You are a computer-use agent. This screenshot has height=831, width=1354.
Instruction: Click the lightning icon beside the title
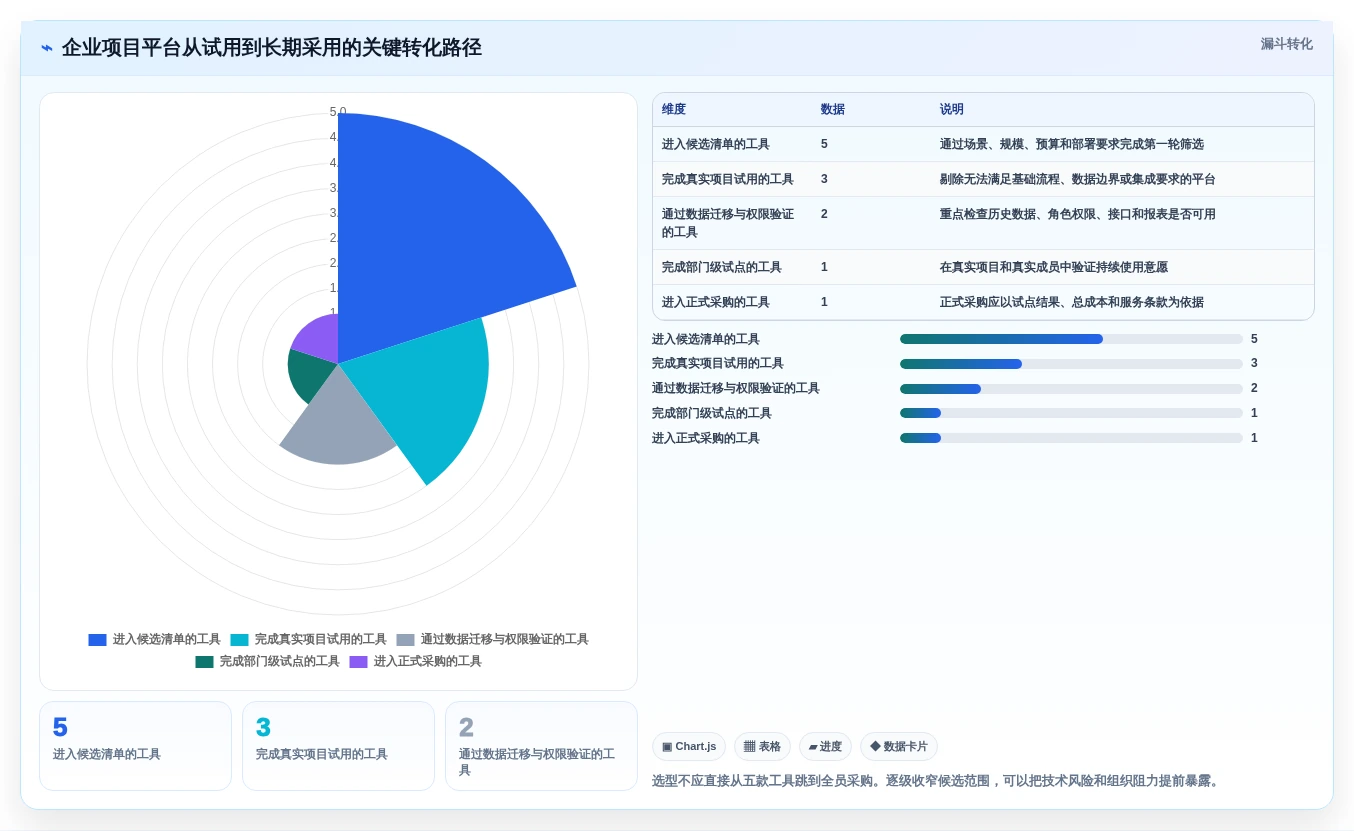point(47,48)
